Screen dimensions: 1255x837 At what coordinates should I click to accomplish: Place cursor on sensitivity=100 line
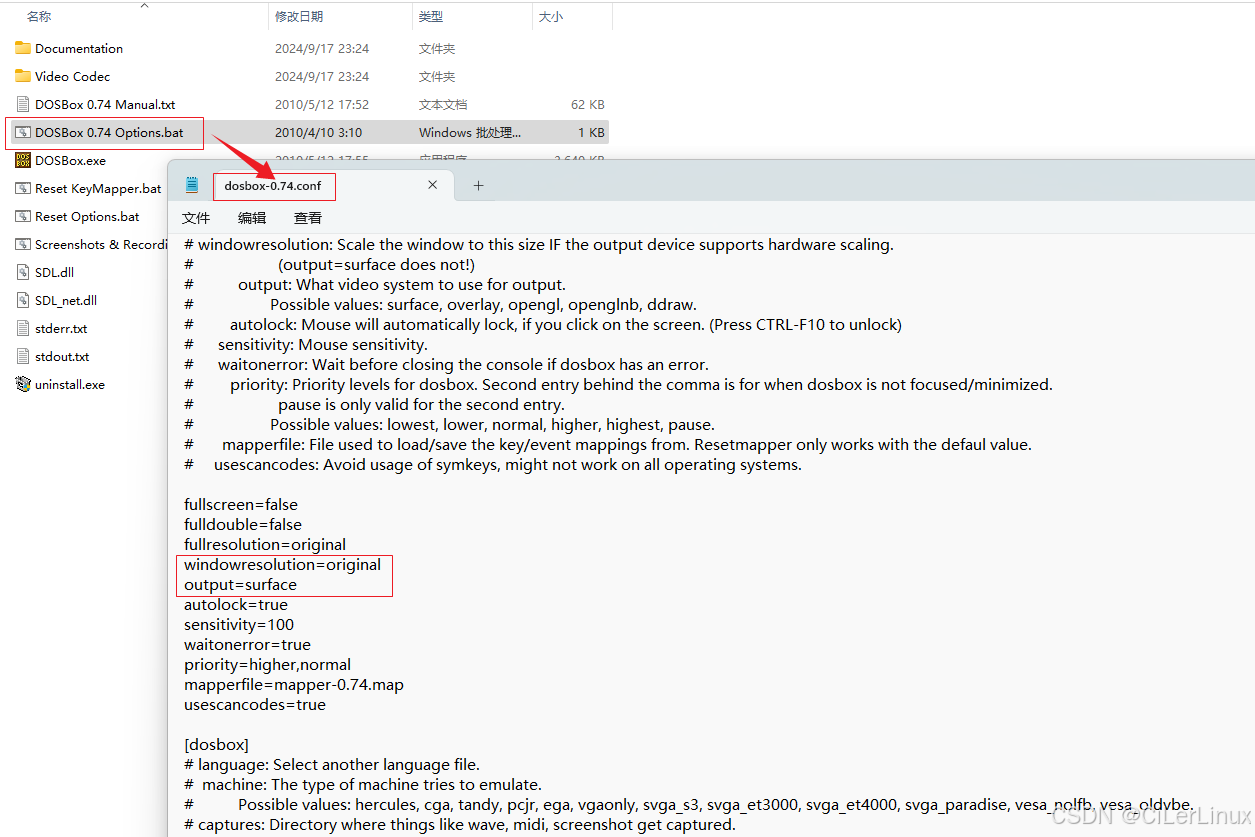pyautogui.click(x=239, y=624)
